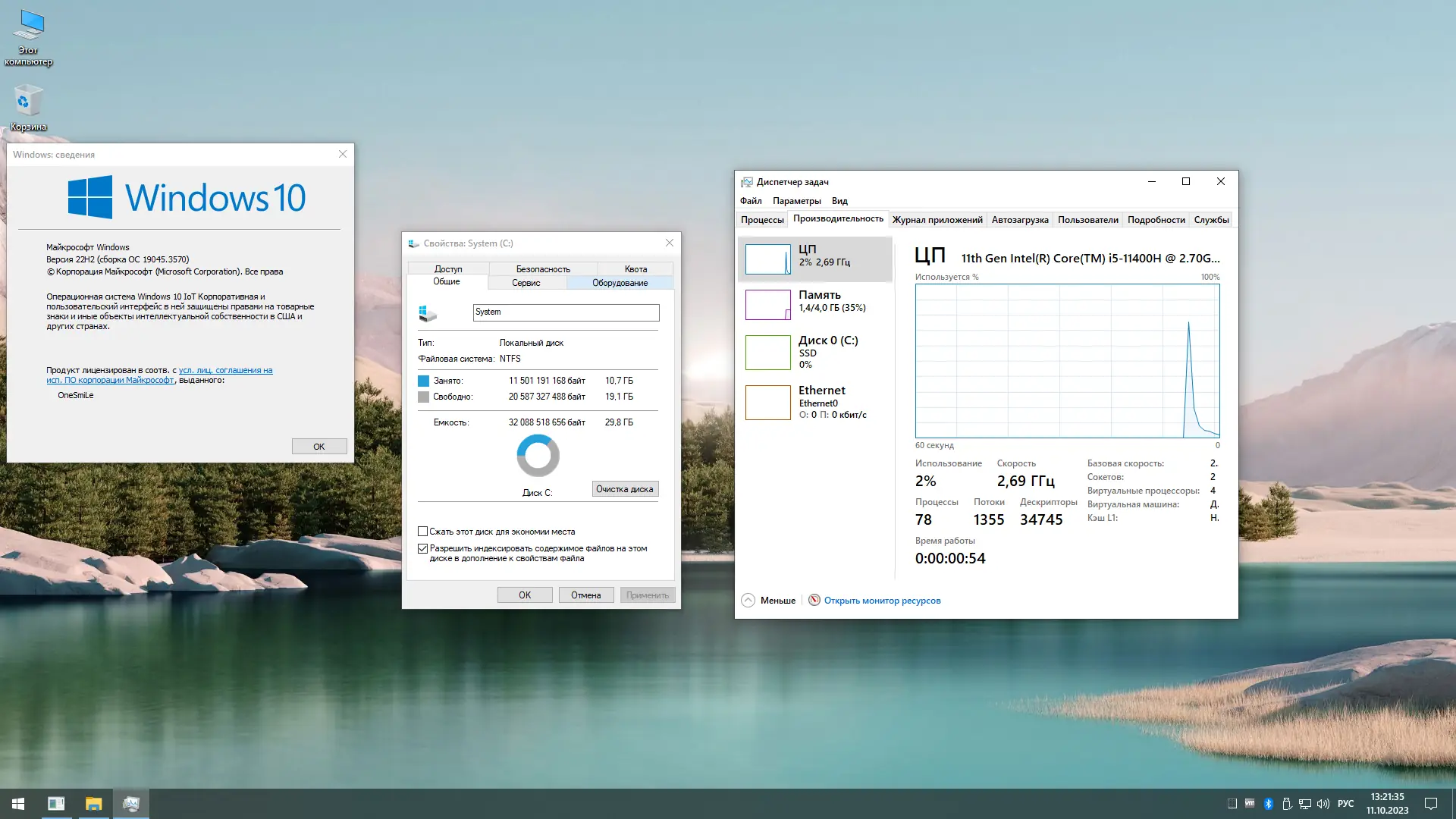
Task: Open the Options menu in Task Manager
Action: point(796,201)
